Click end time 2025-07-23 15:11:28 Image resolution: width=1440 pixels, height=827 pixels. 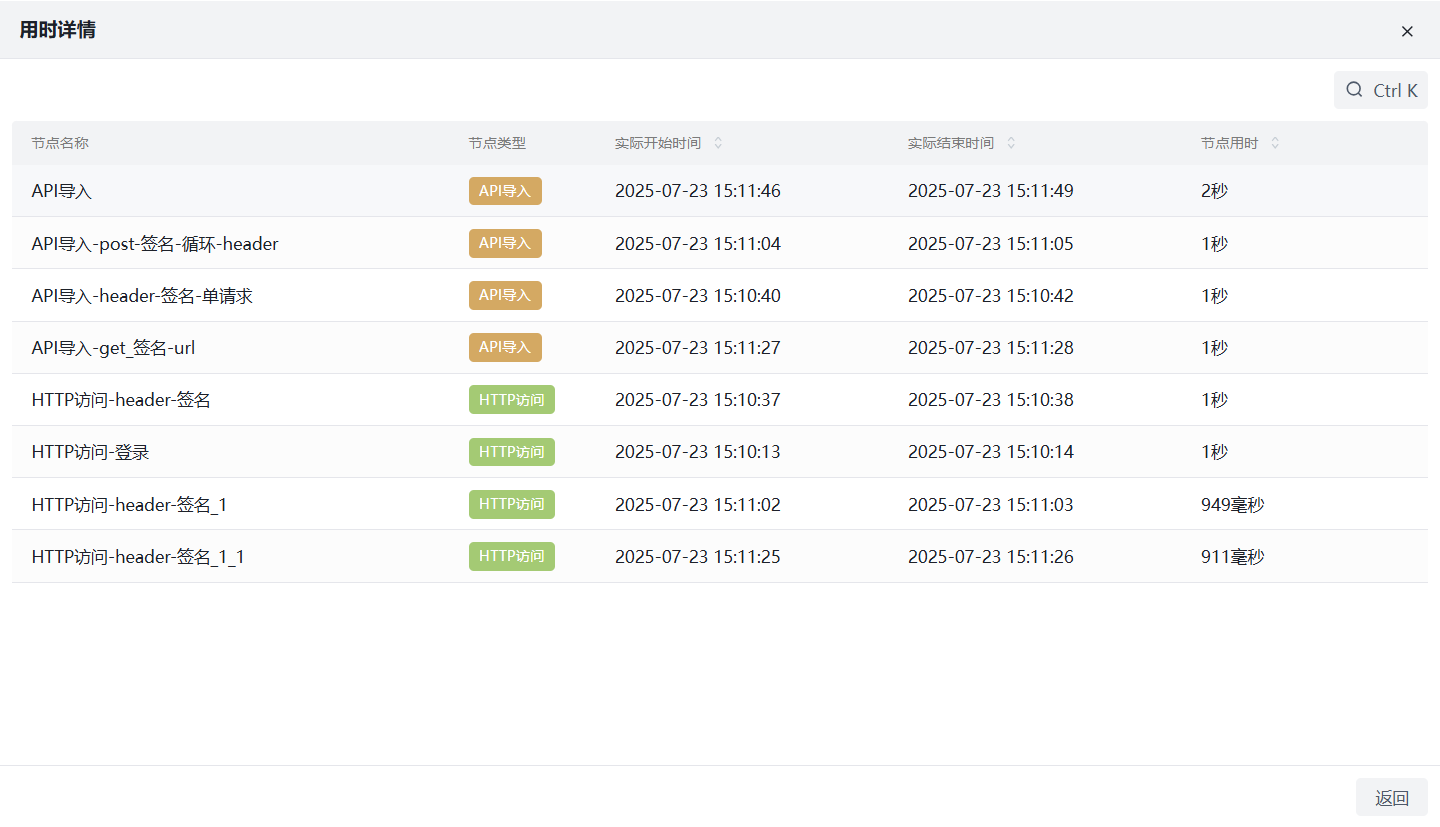[991, 348]
